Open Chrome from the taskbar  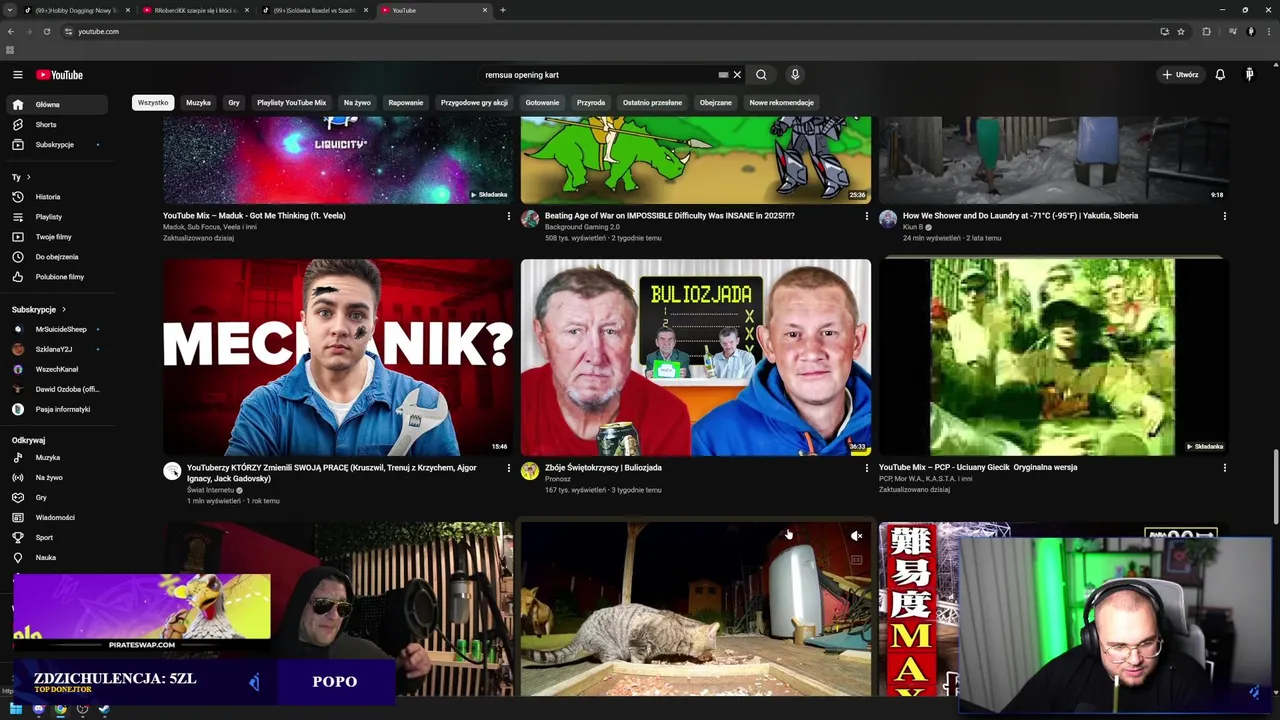pyautogui.click(x=60, y=709)
